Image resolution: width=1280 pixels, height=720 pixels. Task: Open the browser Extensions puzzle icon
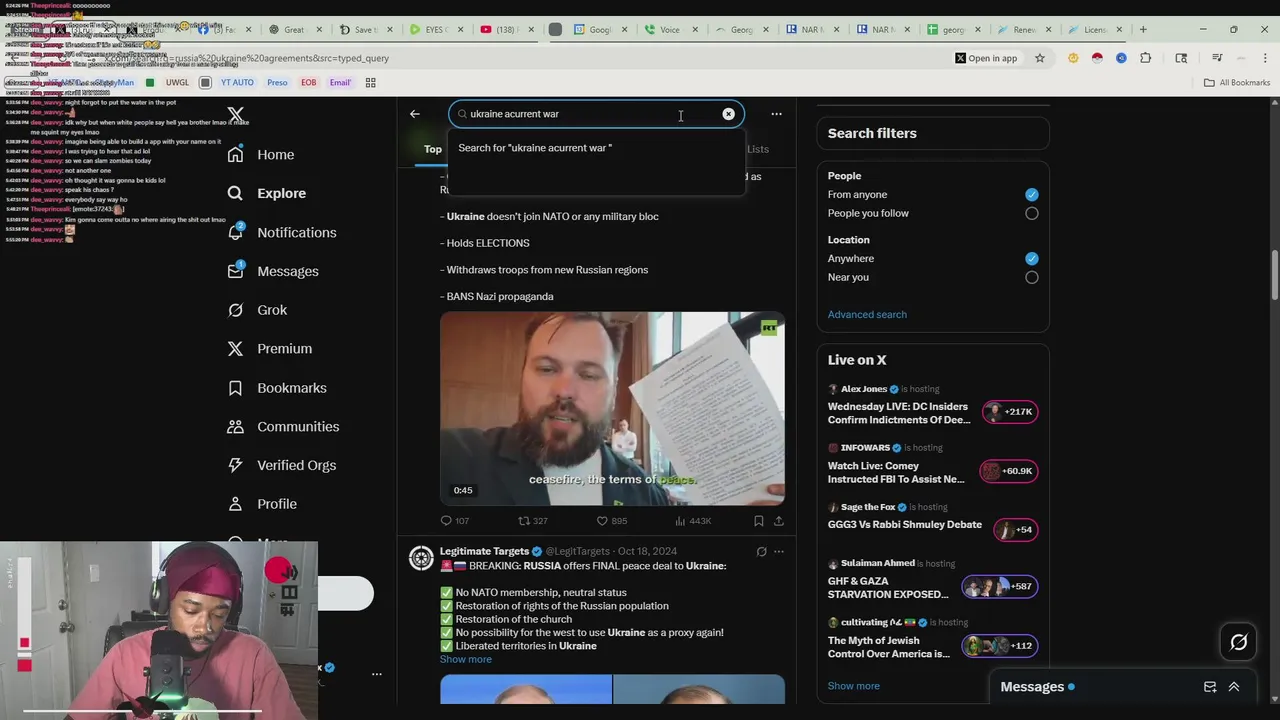[x=1145, y=58]
